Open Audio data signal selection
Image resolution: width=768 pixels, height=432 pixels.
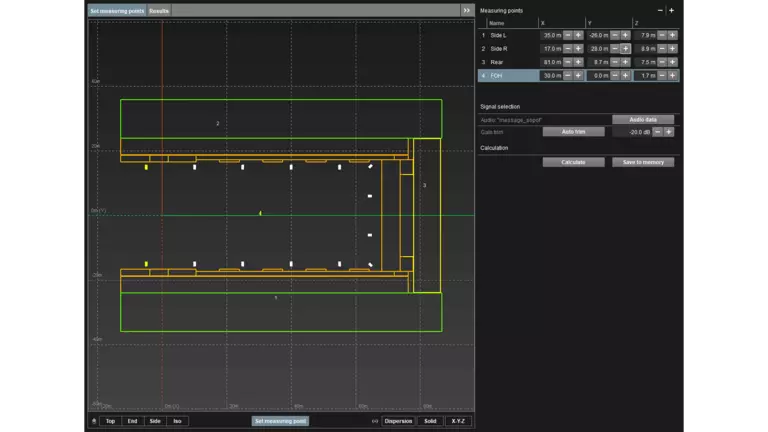643,119
